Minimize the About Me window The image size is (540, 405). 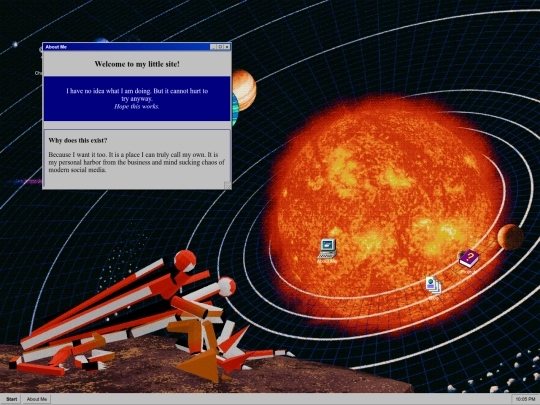(214, 47)
